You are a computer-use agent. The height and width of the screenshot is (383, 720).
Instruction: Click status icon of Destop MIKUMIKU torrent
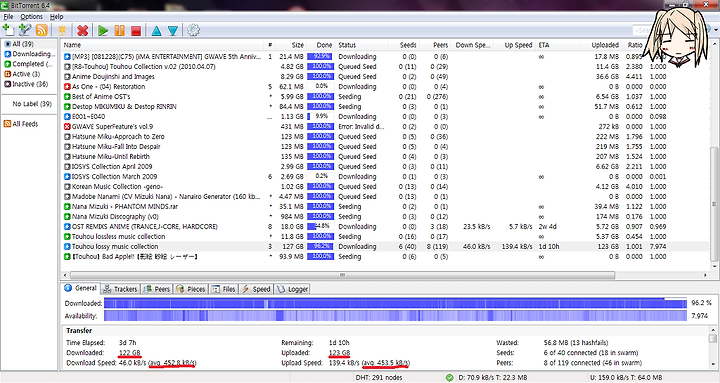(x=67, y=107)
